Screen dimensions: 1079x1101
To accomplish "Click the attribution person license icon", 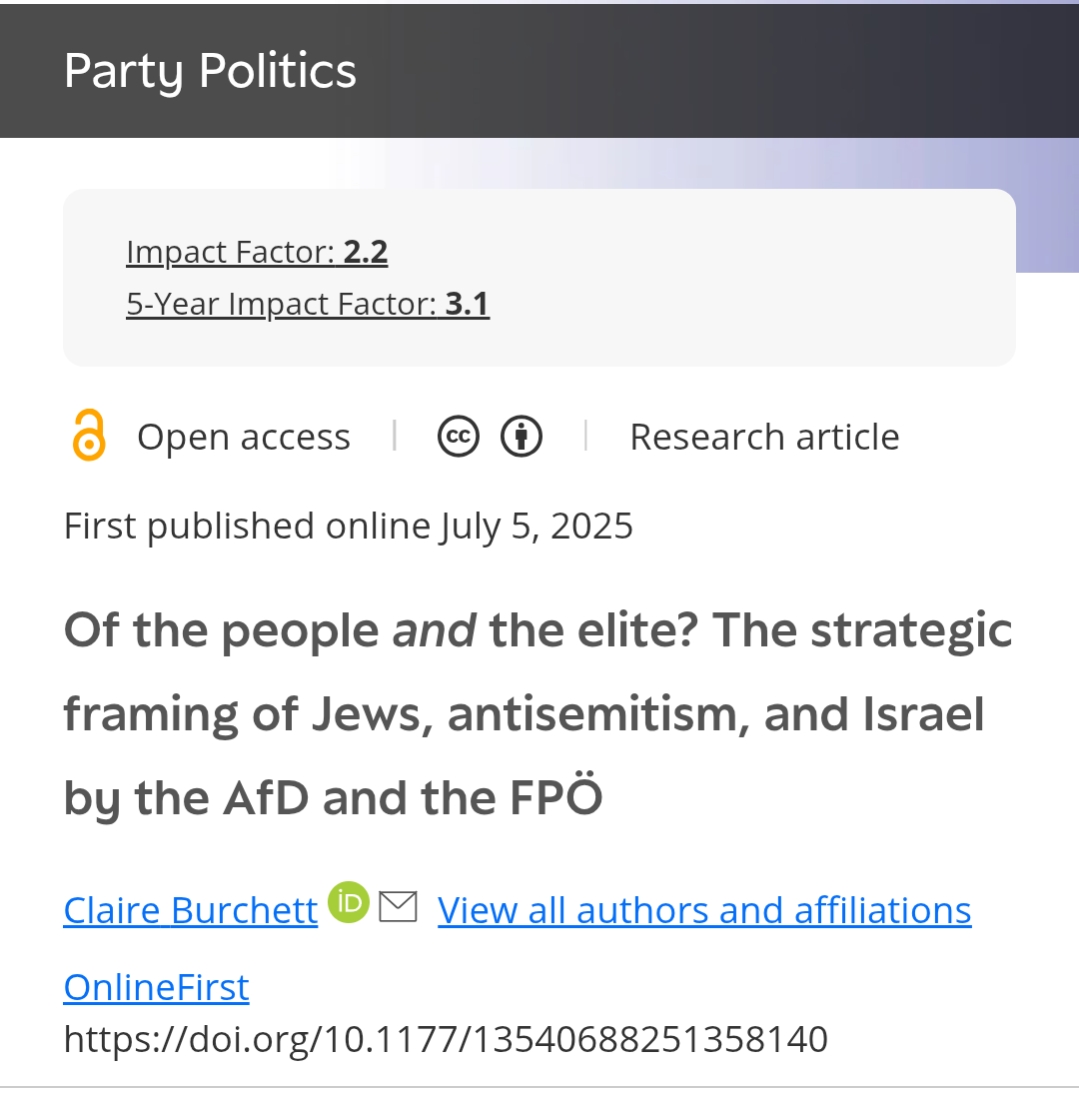I will (x=521, y=437).
